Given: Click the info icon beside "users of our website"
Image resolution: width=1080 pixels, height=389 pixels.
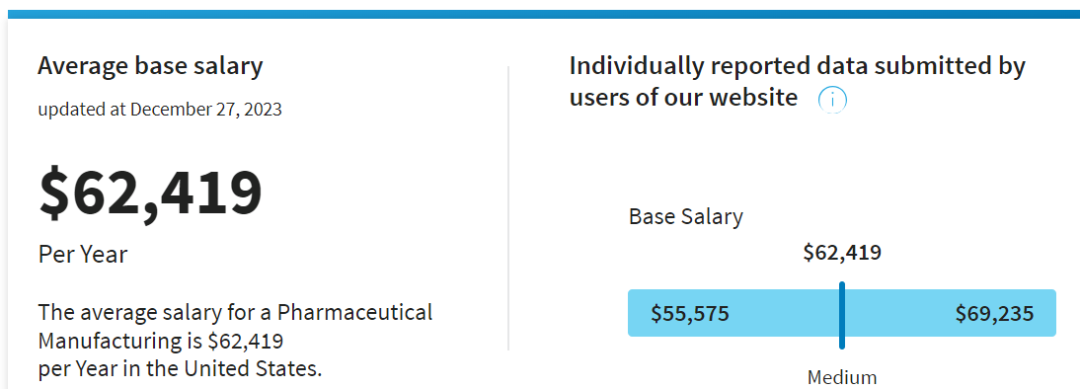Looking at the screenshot, I should pos(832,101).
